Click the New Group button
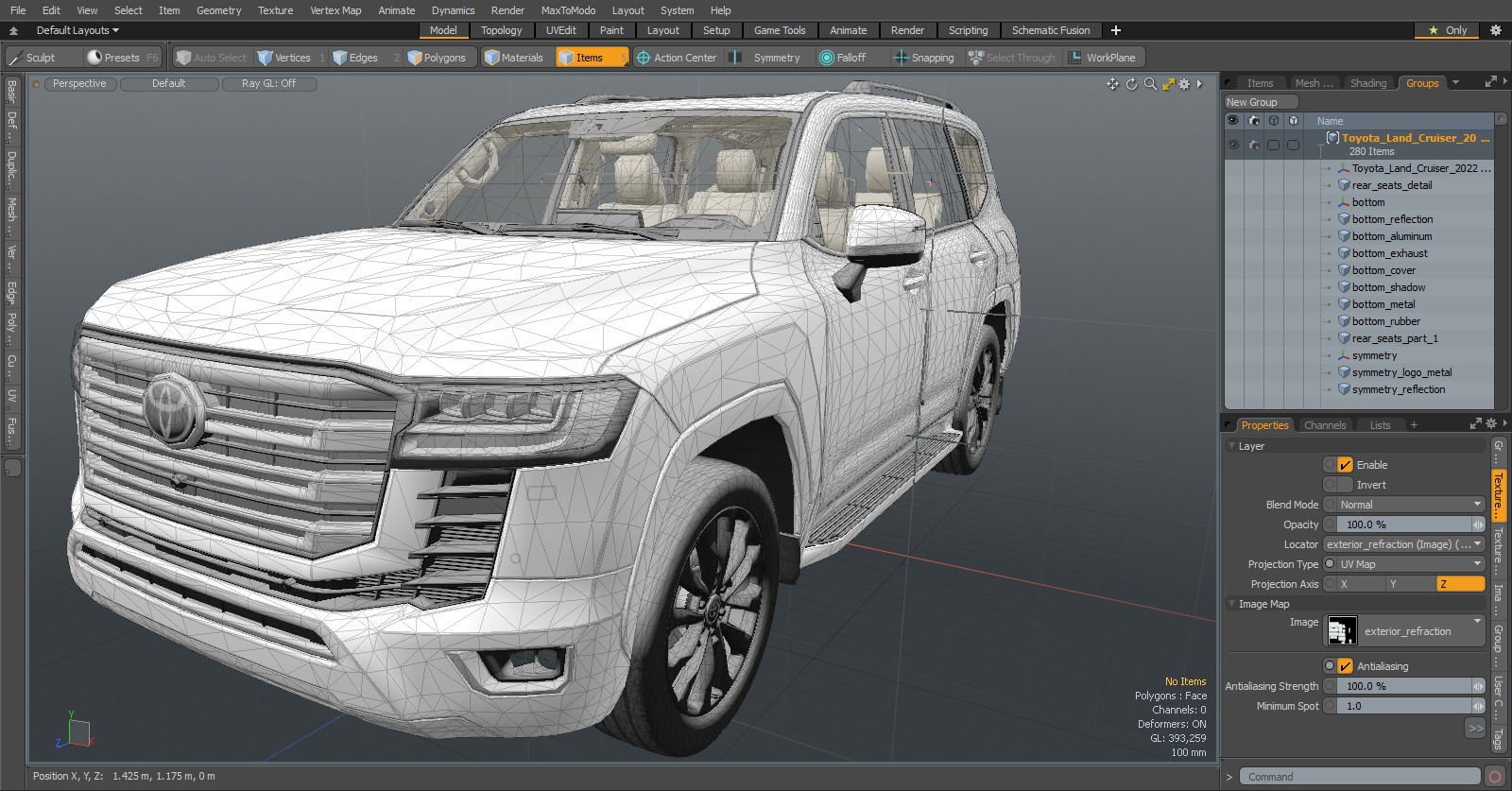Image resolution: width=1512 pixels, height=791 pixels. [1261, 102]
